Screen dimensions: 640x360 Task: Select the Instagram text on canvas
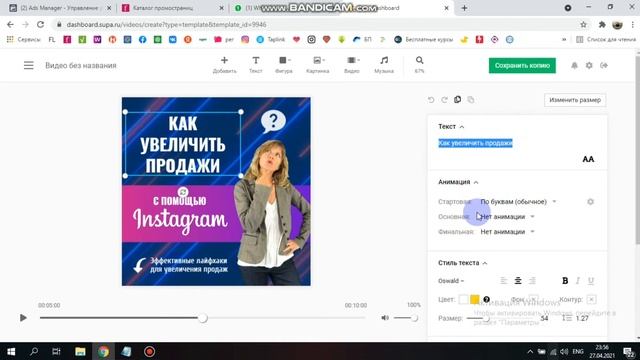tap(180, 220)
